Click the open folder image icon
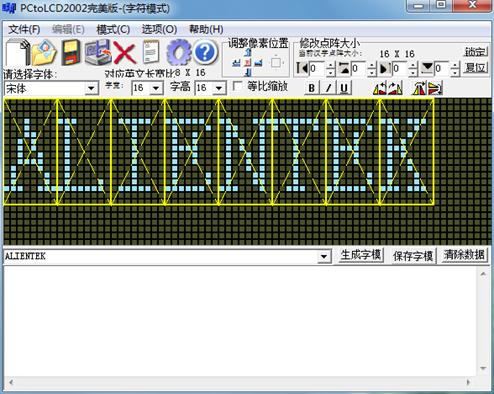The height and width of the screenshot is (394, 494). 45,52
